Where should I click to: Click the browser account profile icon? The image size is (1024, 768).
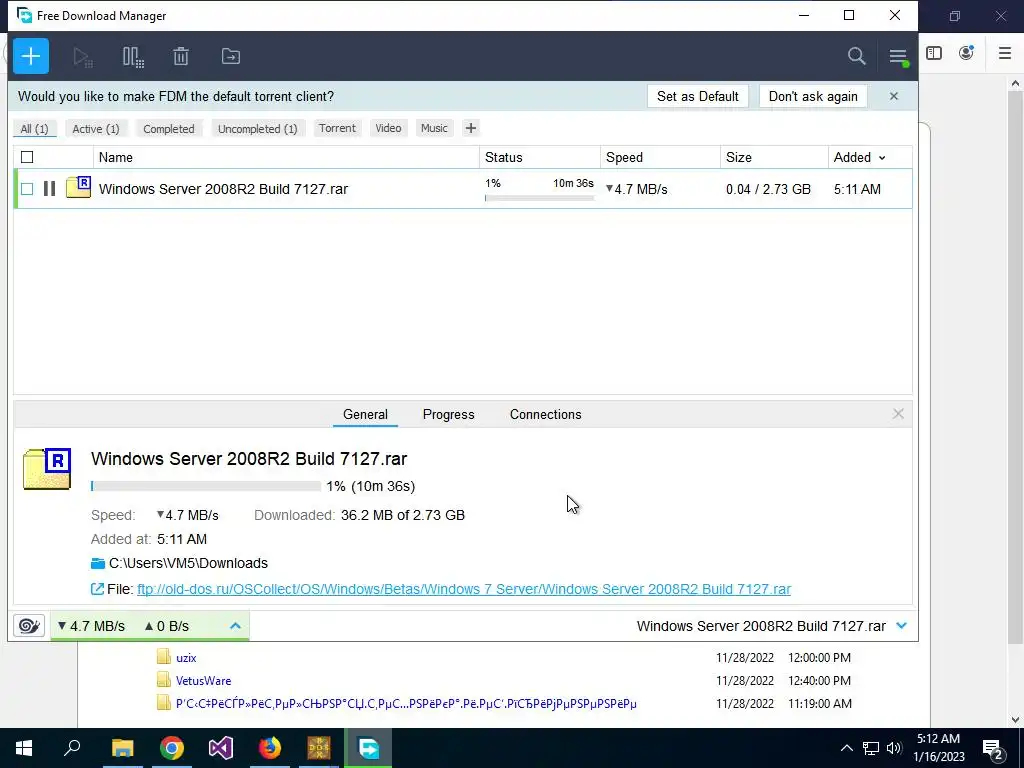967,53
